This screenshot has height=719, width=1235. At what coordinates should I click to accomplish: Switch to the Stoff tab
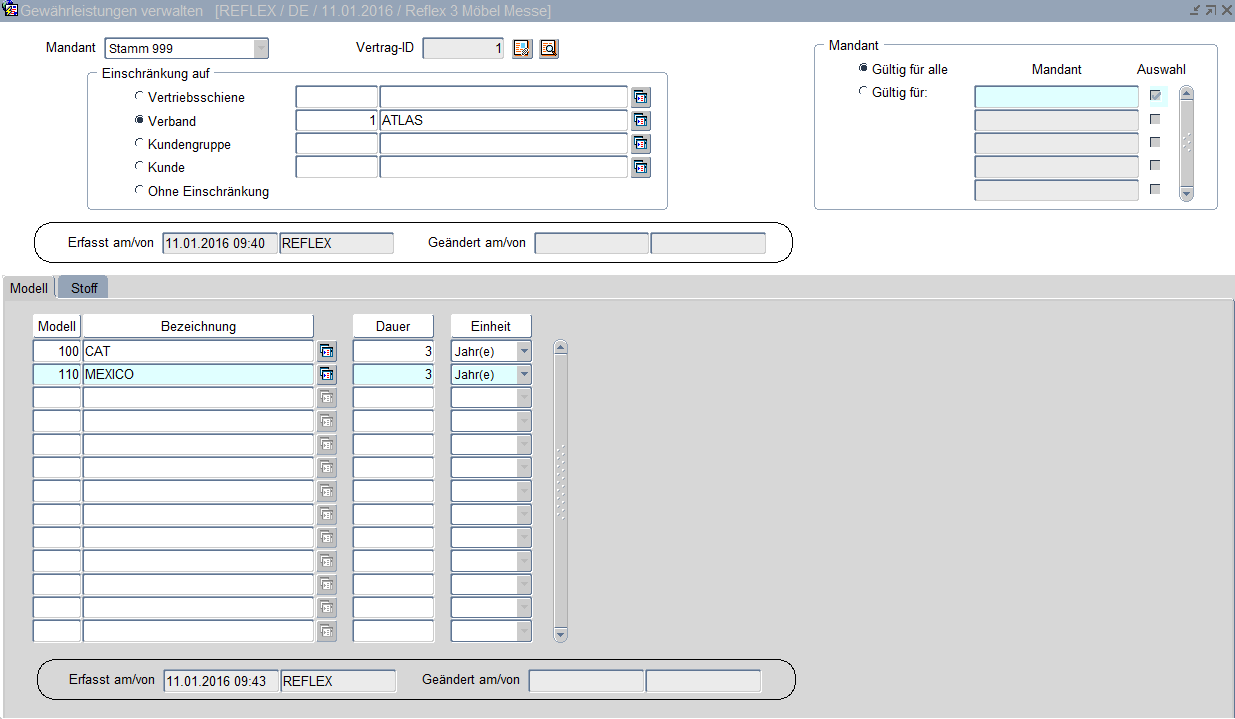tap(84, 288)
